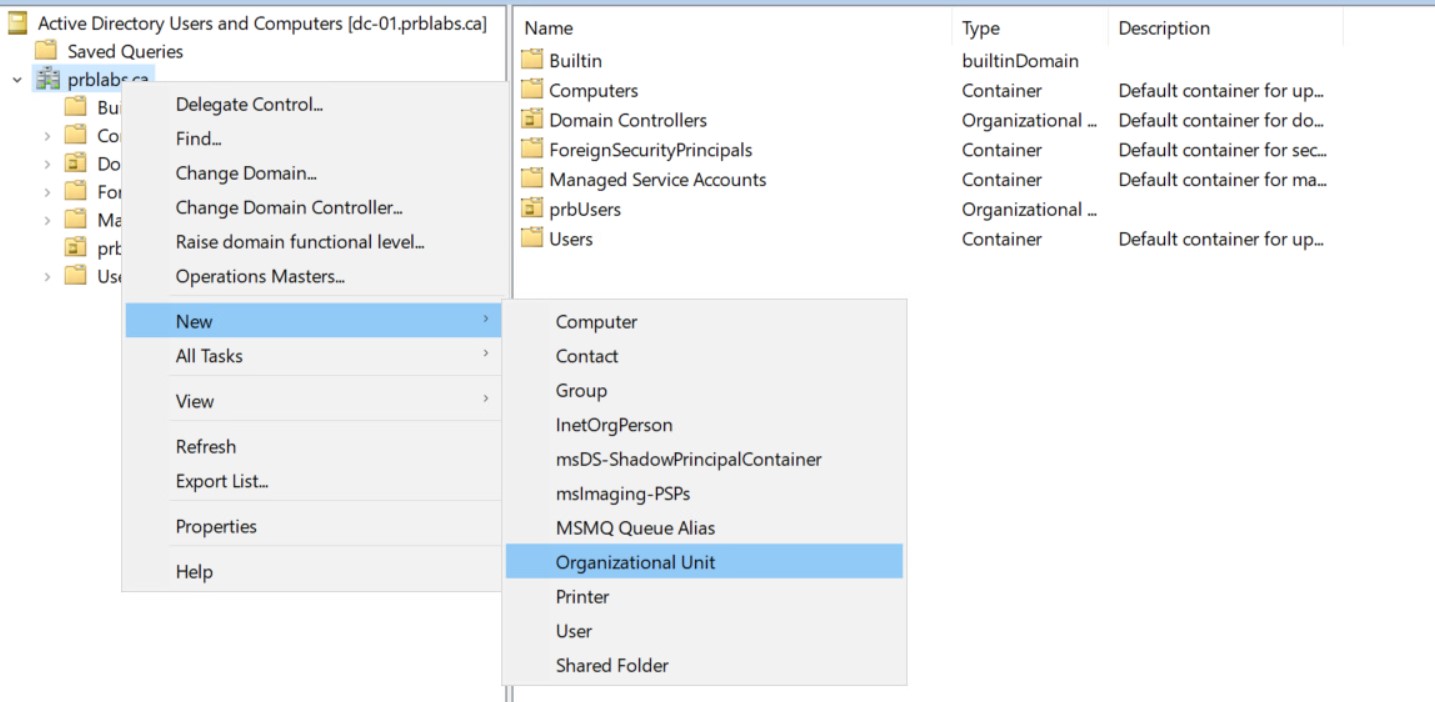Click Raise domain functional level option
Image resolution: width=1435 pixels, height=702 pixels.
point(300,242)
